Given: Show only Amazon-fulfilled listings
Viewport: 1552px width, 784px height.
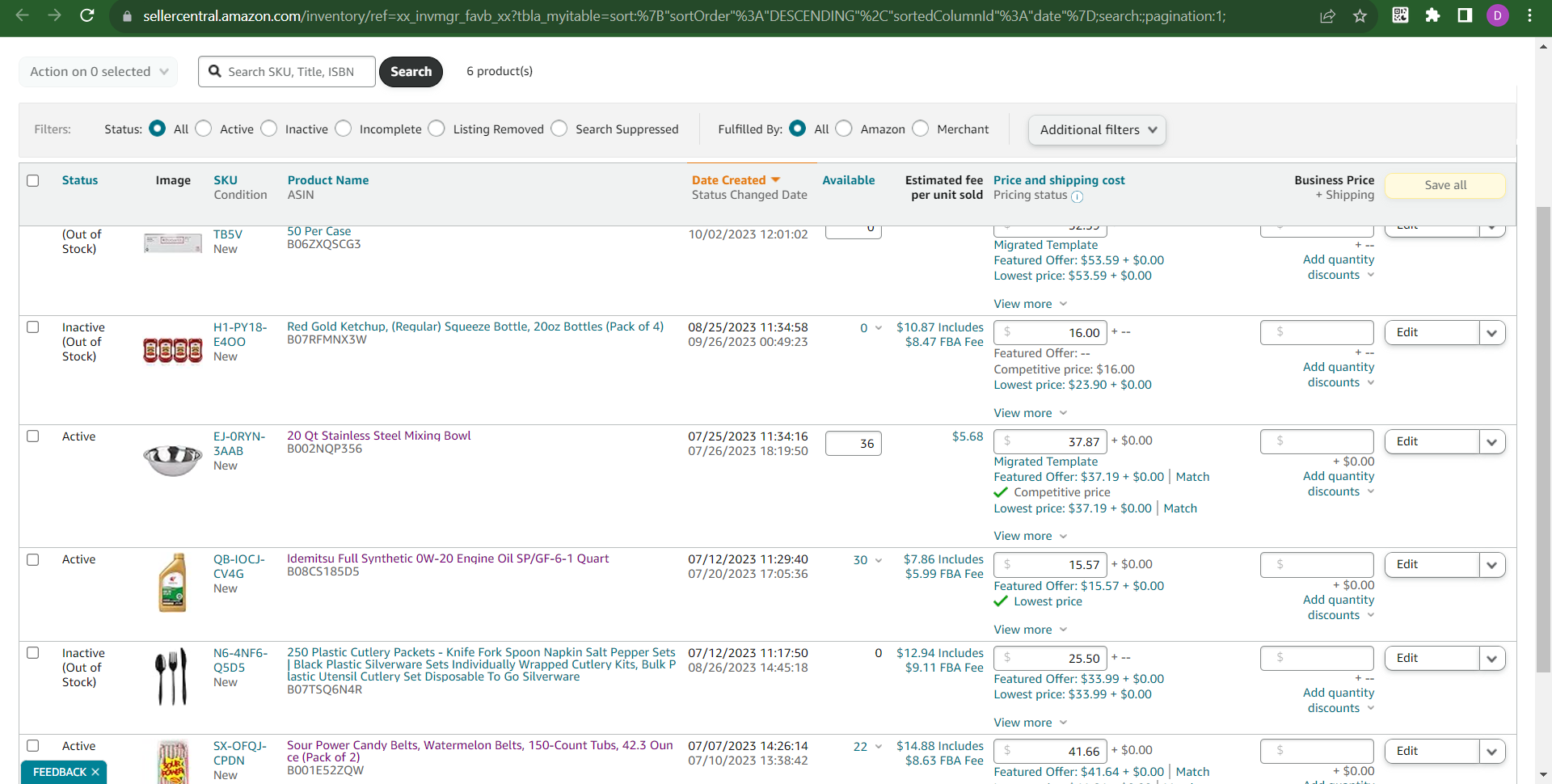Looking at the screenshot, I should 844,129.
